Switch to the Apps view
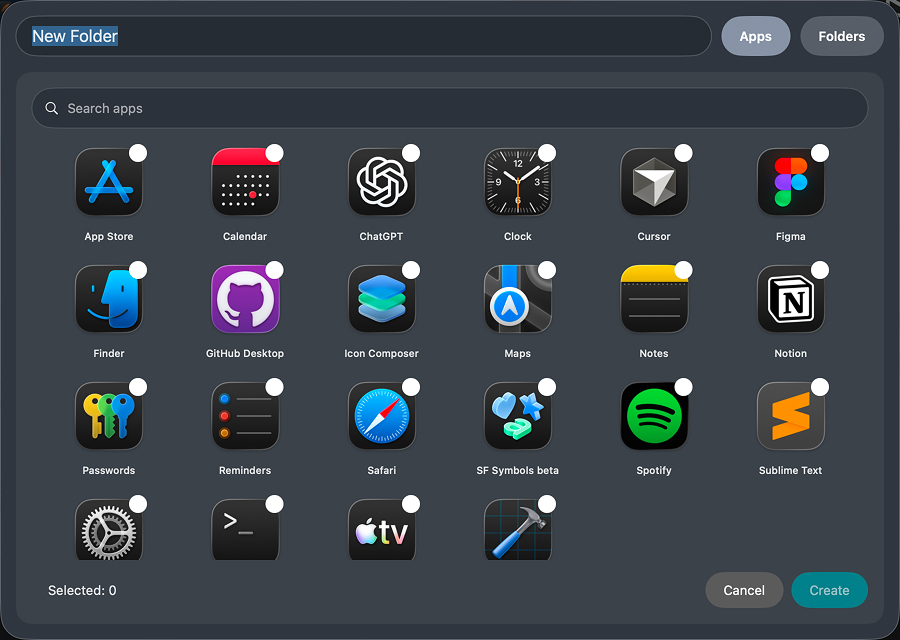 (755, 36)
